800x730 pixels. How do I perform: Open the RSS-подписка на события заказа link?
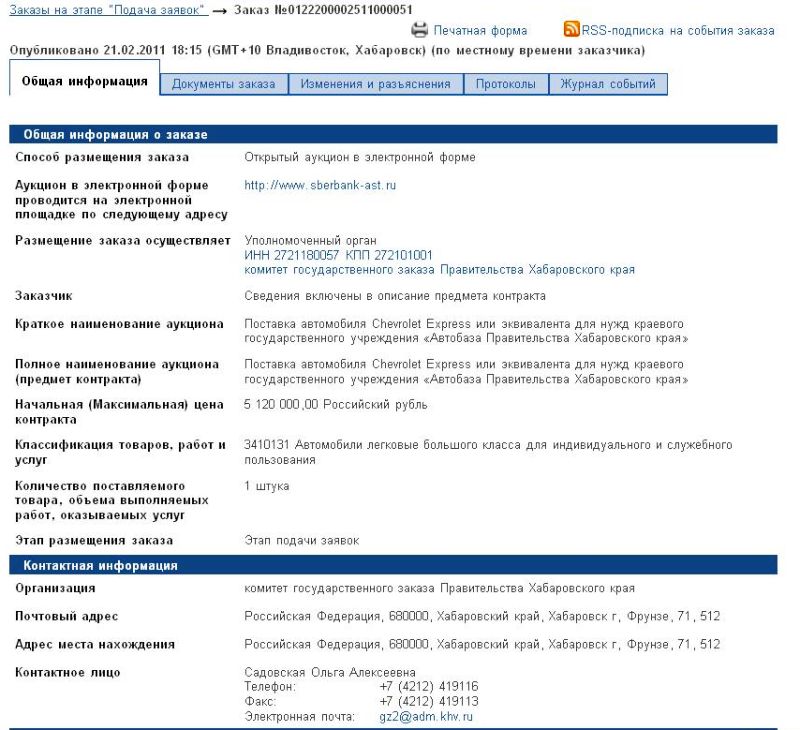point(678,31)
